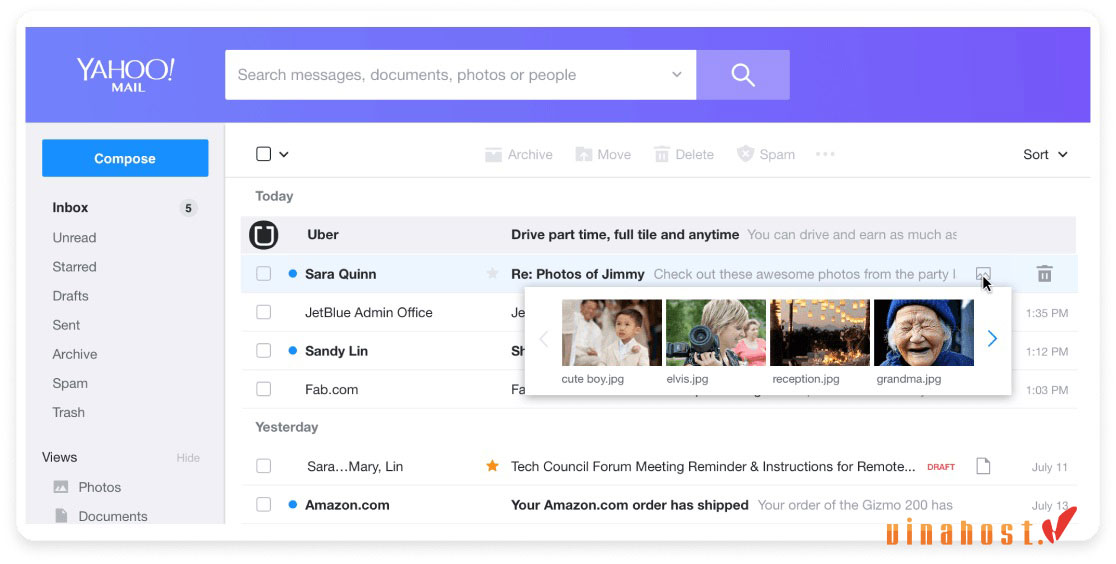Hide the Views section
Screen dimensions: 1116x564
(188, 458)
